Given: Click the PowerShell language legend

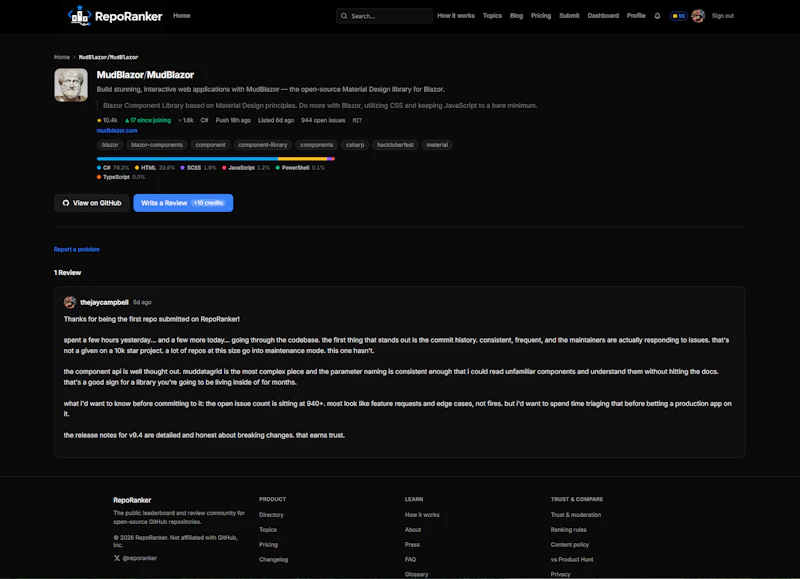Looking at the screenshot, I should [x=300, y=168].
